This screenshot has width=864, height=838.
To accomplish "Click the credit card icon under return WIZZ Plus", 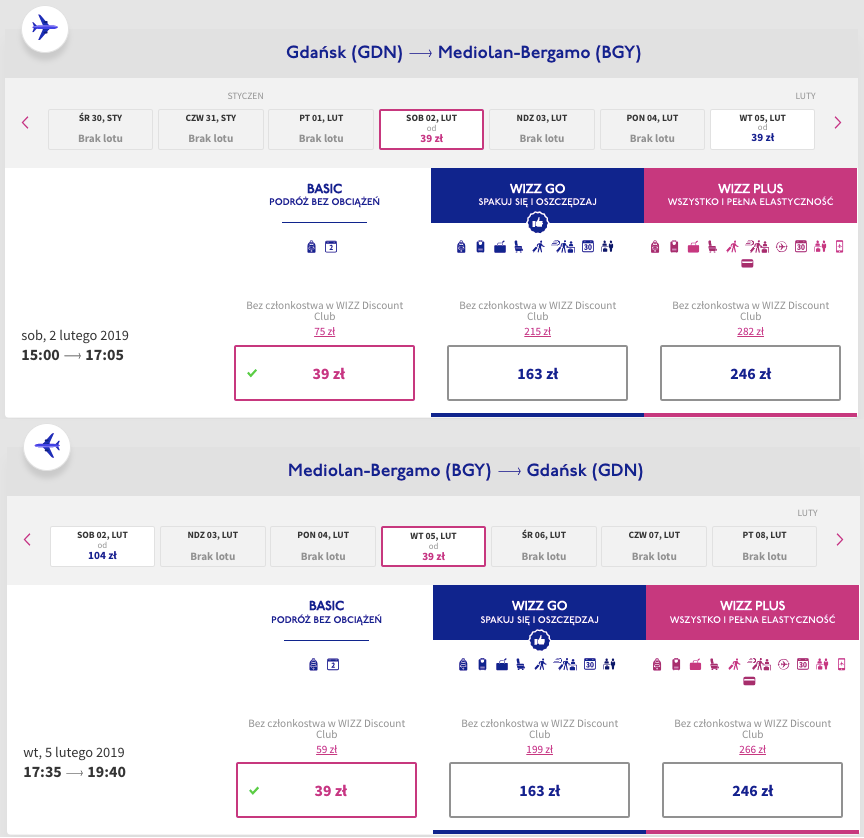I will (748, 682).
